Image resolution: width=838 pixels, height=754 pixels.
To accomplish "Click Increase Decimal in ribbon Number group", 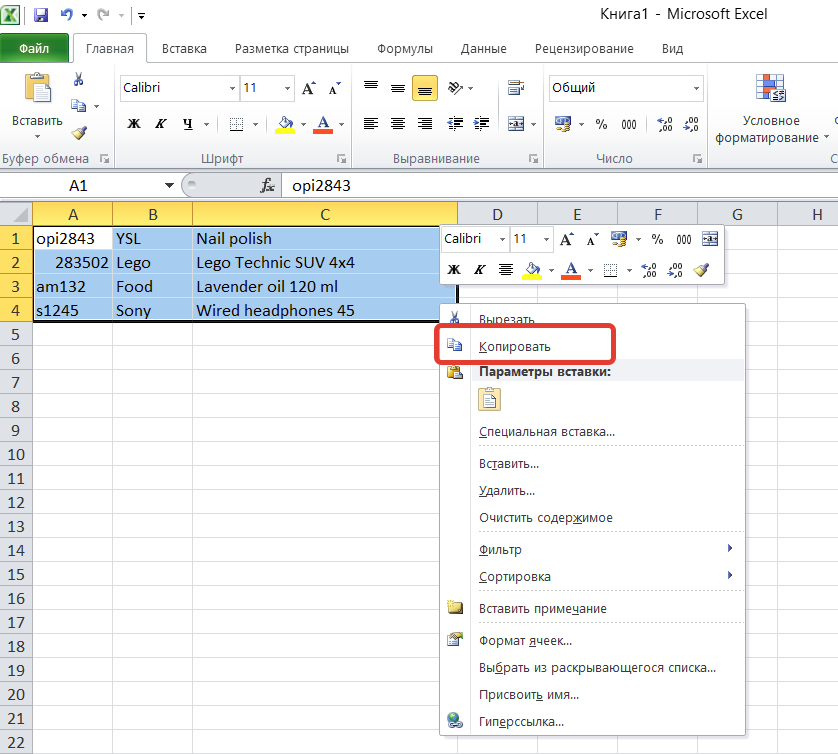I will [x=664, y=125].
